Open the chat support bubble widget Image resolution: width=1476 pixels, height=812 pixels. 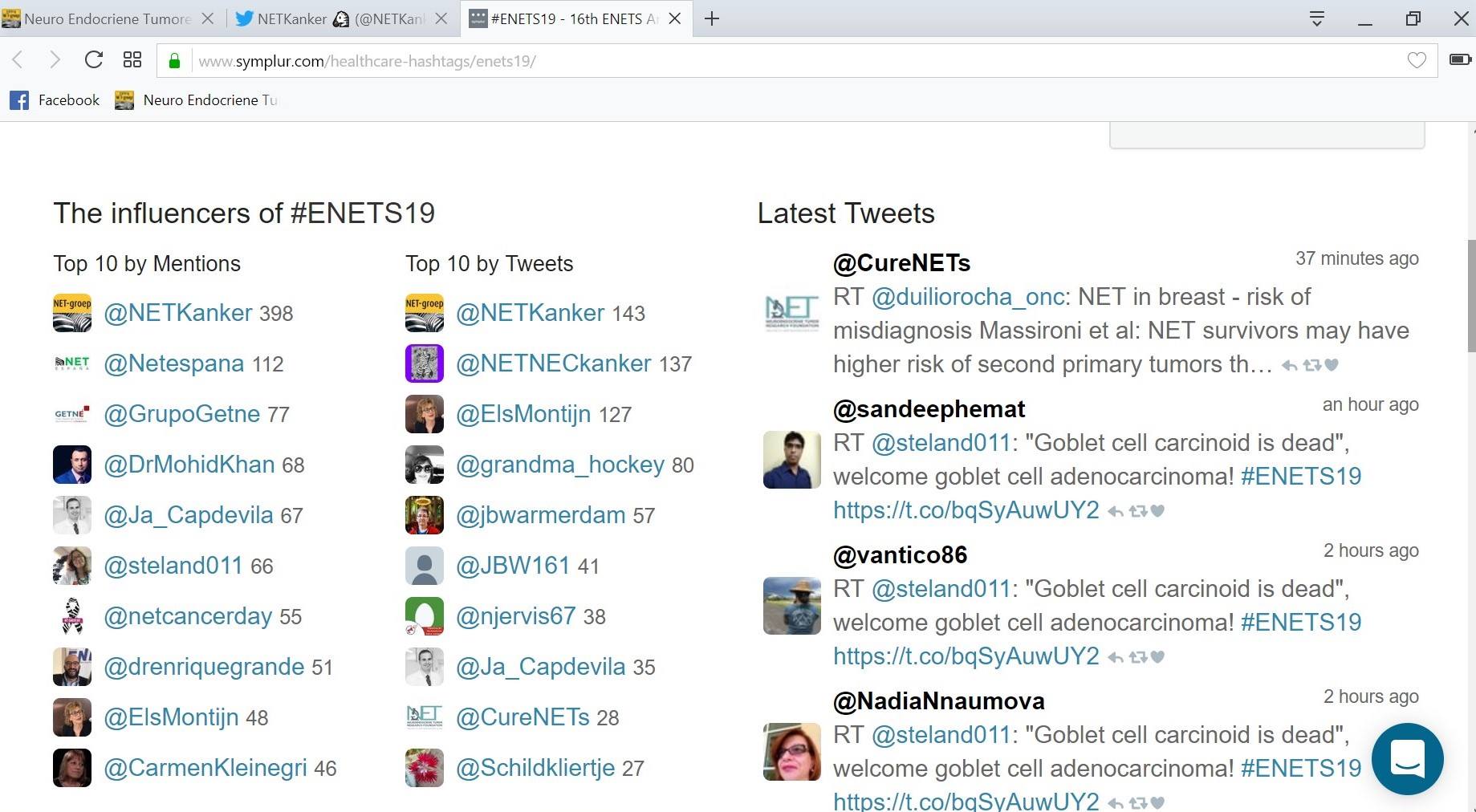pyautogui.click(x=1408, y=759)
